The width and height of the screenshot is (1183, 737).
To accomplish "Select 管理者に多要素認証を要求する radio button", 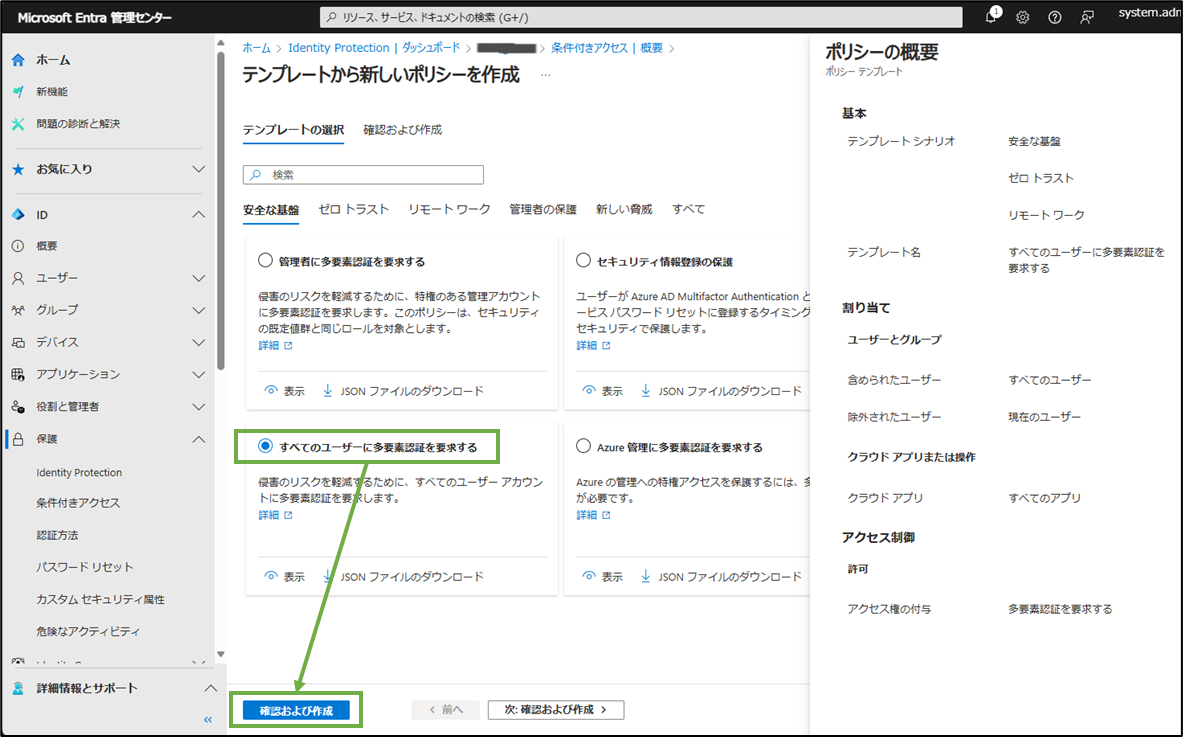I will 265,260.
